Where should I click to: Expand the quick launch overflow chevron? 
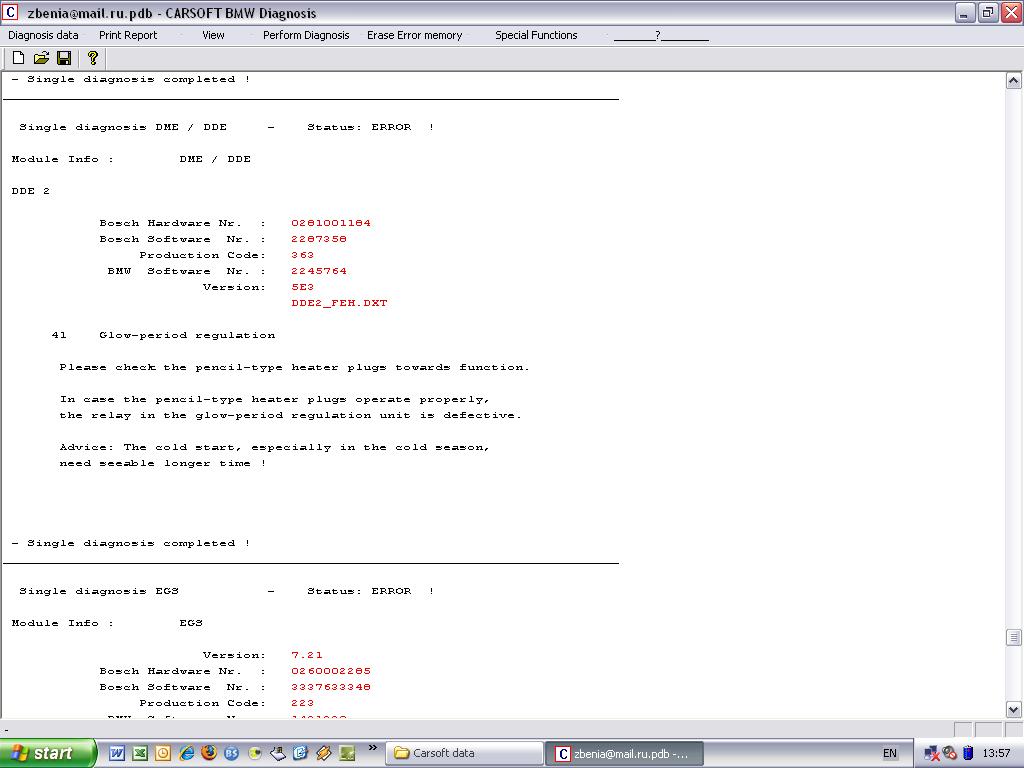pyautogui.click(x=373, y=748)
